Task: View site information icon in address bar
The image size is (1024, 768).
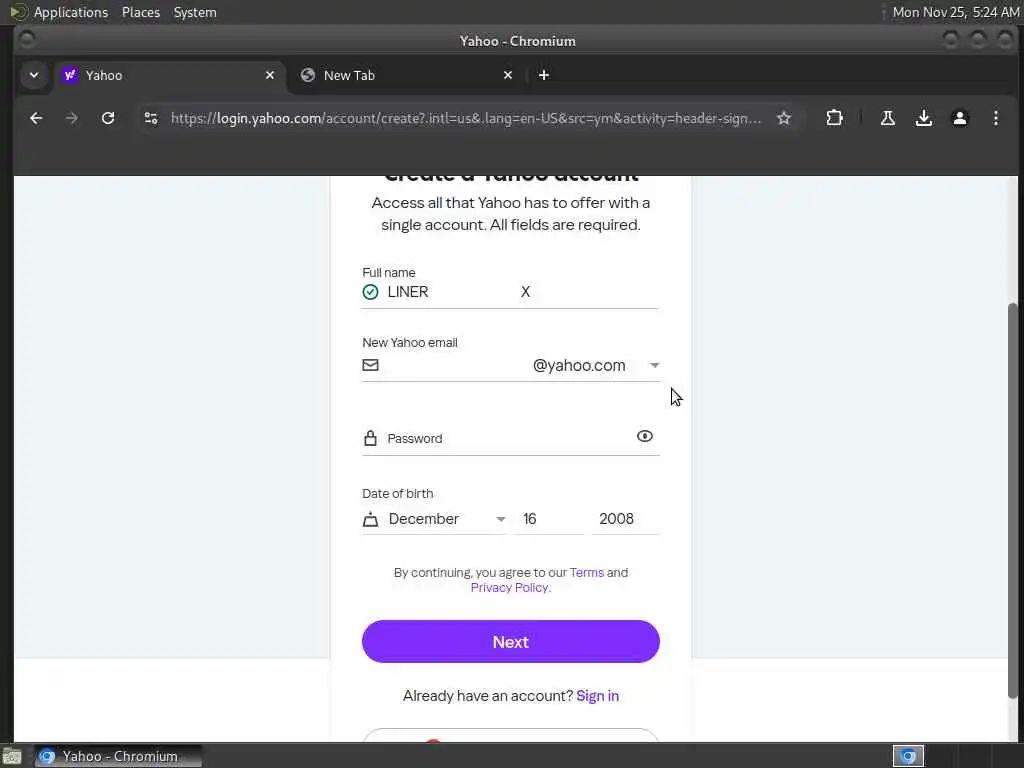Action: point(151,118)
